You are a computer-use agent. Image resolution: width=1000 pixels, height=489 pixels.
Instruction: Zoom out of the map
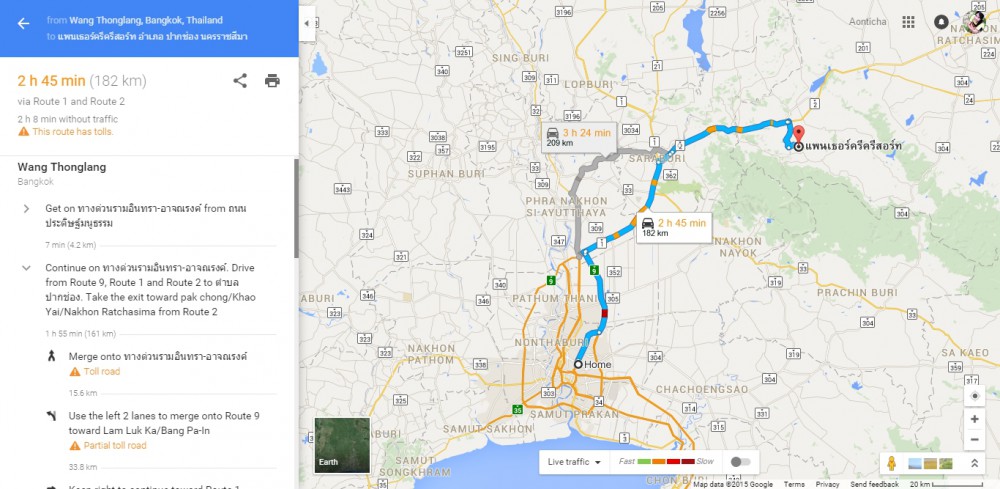click(974, 439)
